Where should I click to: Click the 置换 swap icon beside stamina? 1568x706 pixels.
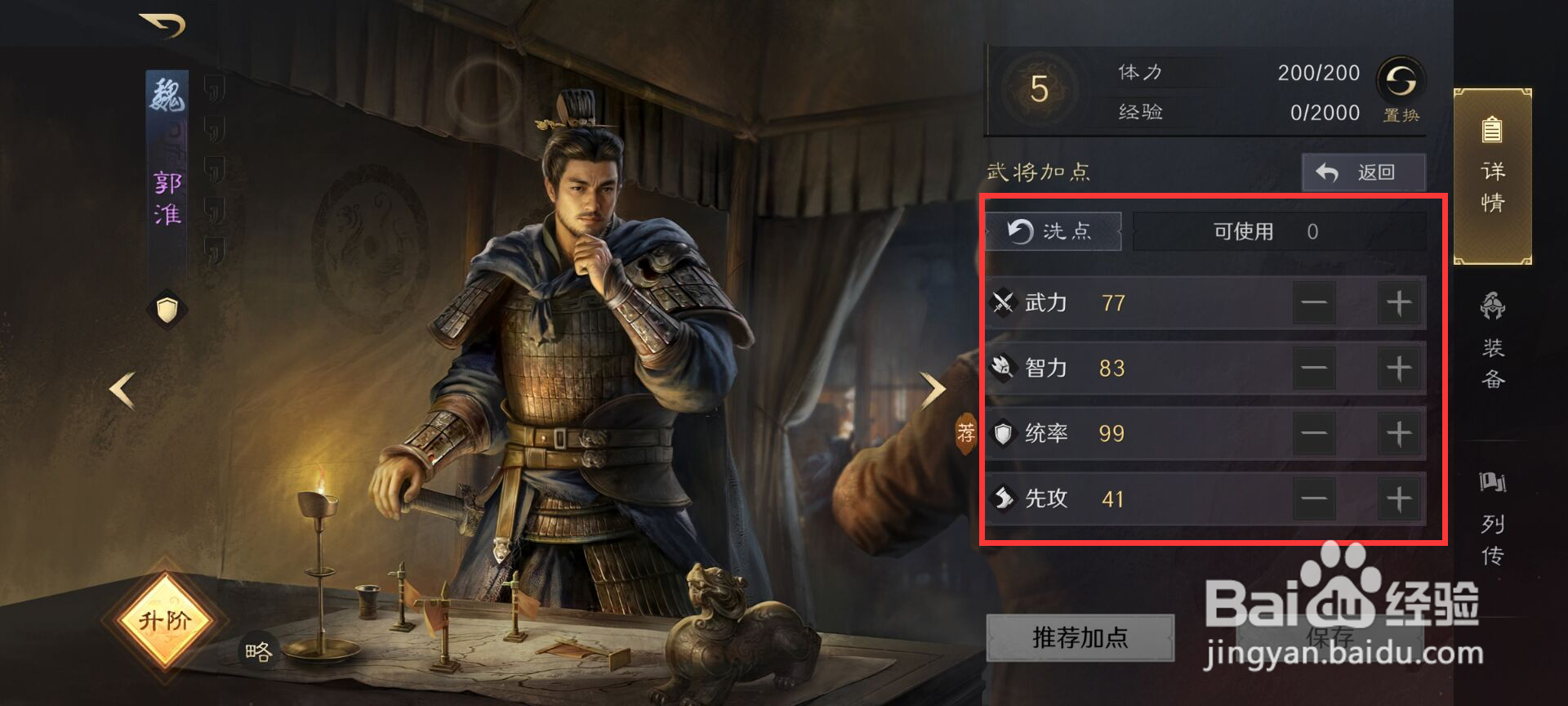click(x=1401, y=81)
